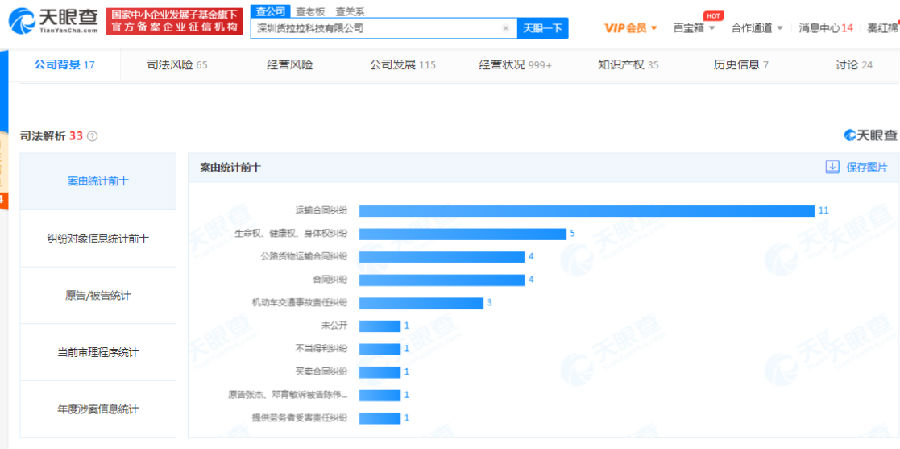Click the 机动车交通事故责任纠纷 label text
Image resolution: width=900 pixels, height=449 pixels.
tap(300, 303)
